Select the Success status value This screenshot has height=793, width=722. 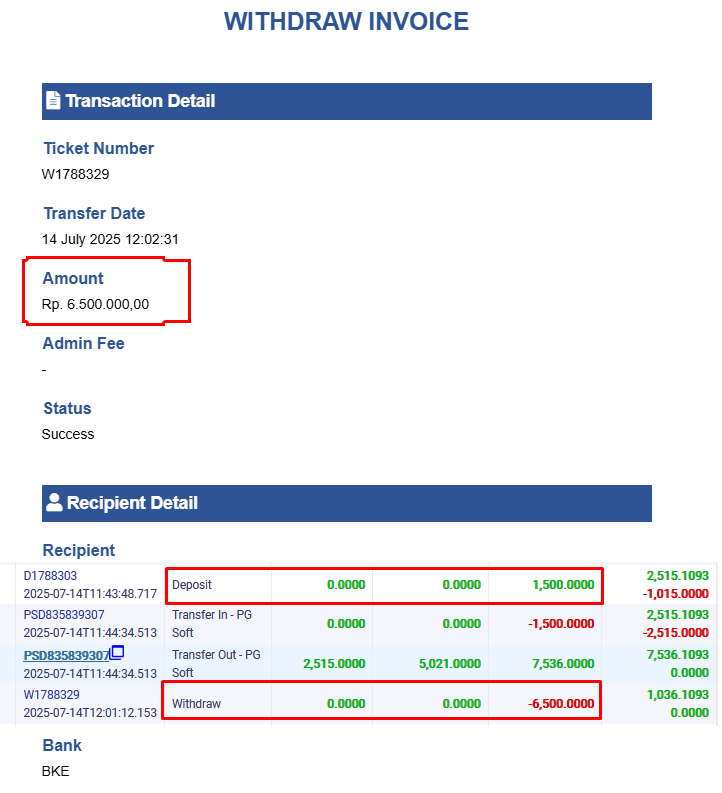pyautogui.click(x=68, y=434)
